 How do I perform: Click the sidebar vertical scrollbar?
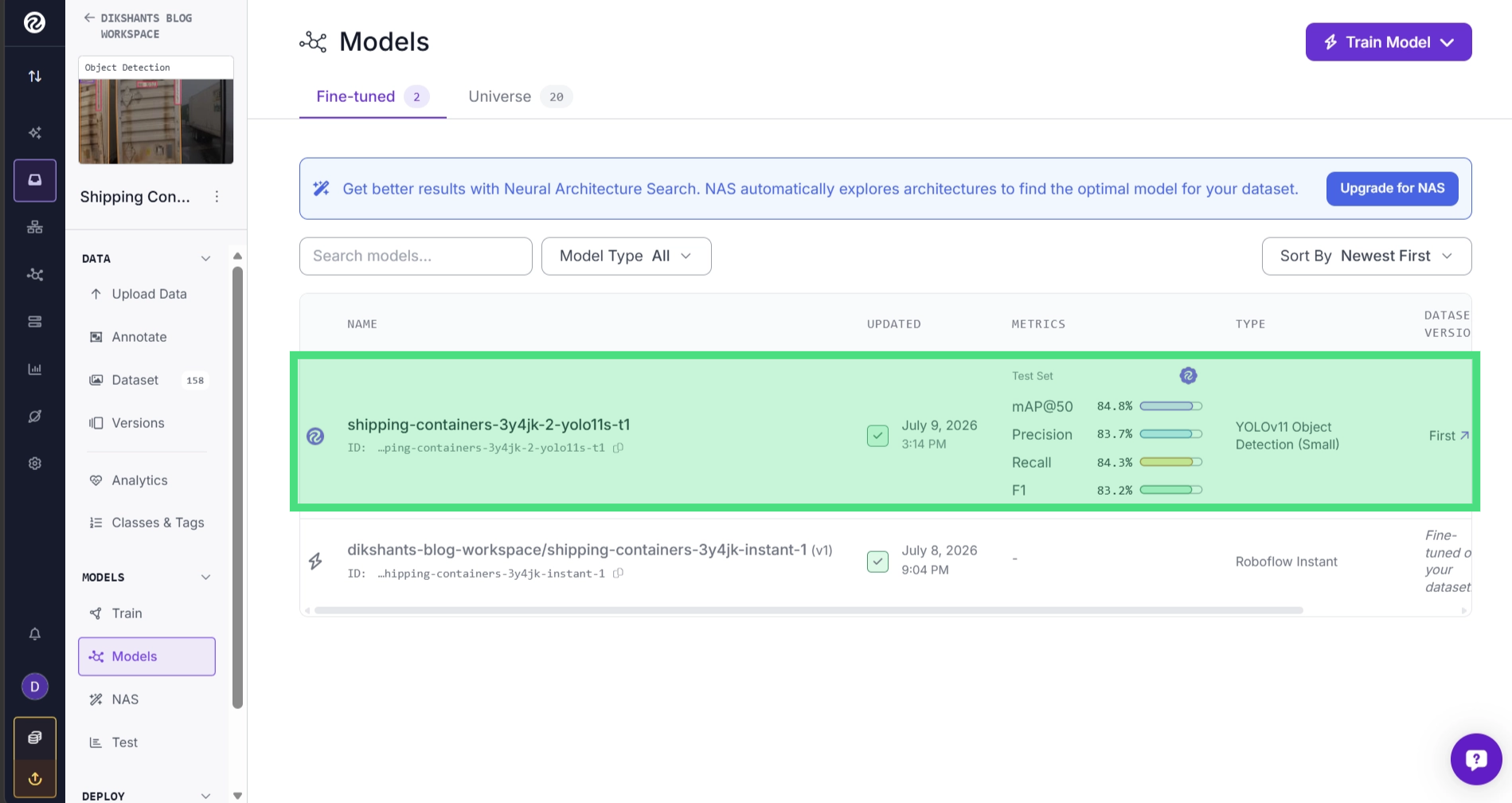pyautogui.click(x=237, y=488)
